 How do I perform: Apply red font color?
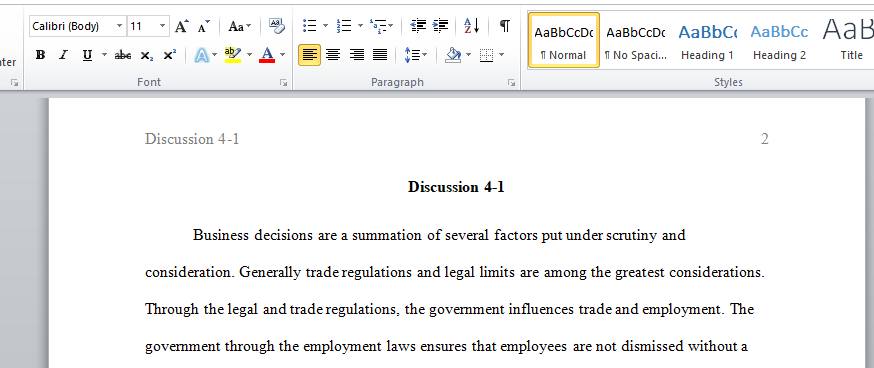click(x=268, y=55)
